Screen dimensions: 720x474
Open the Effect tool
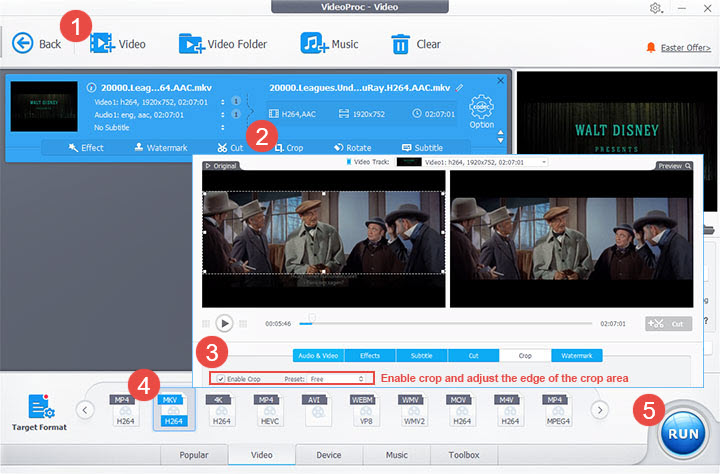click(86, 147)
